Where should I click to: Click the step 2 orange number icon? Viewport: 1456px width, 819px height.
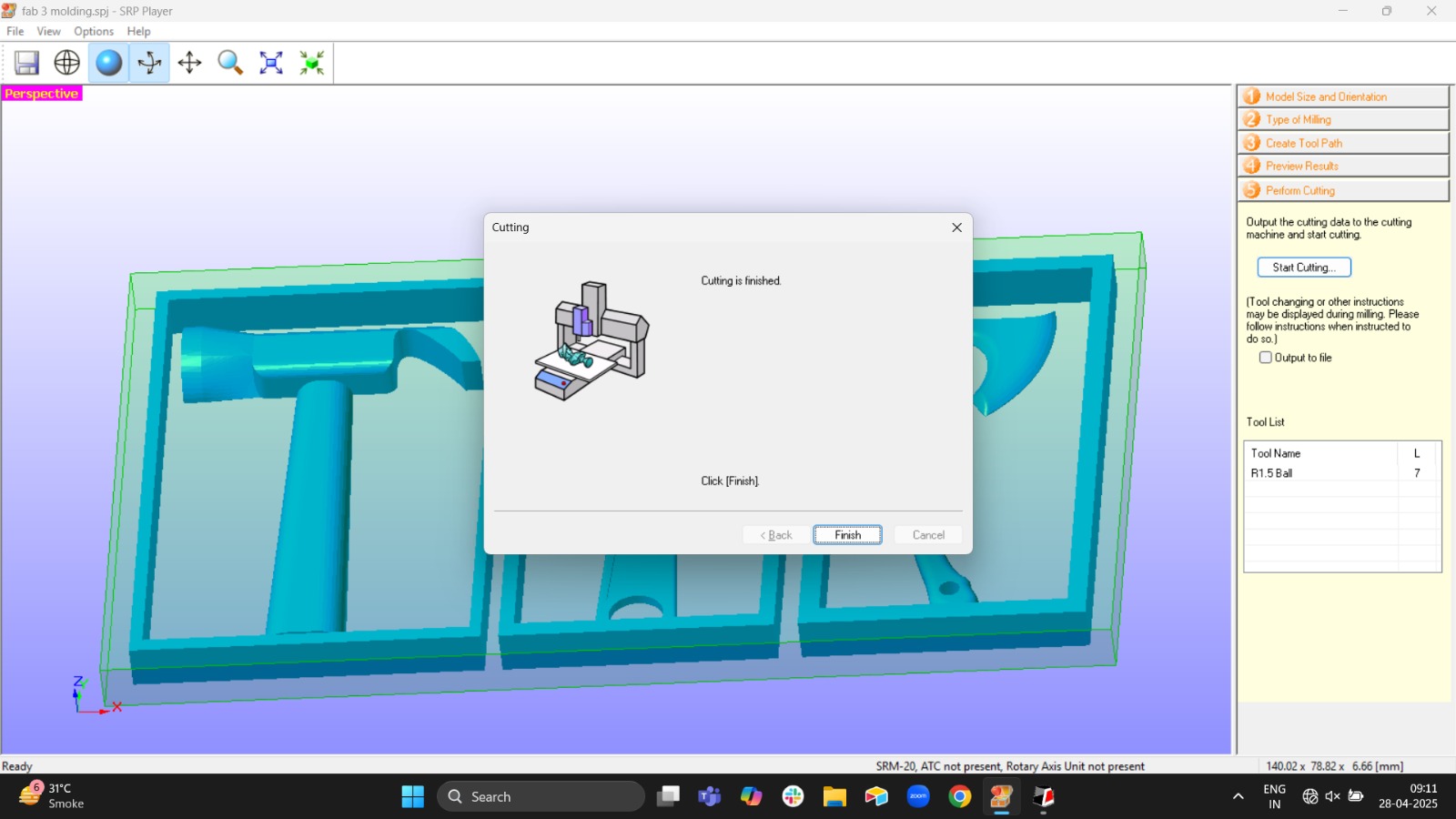1252,119
